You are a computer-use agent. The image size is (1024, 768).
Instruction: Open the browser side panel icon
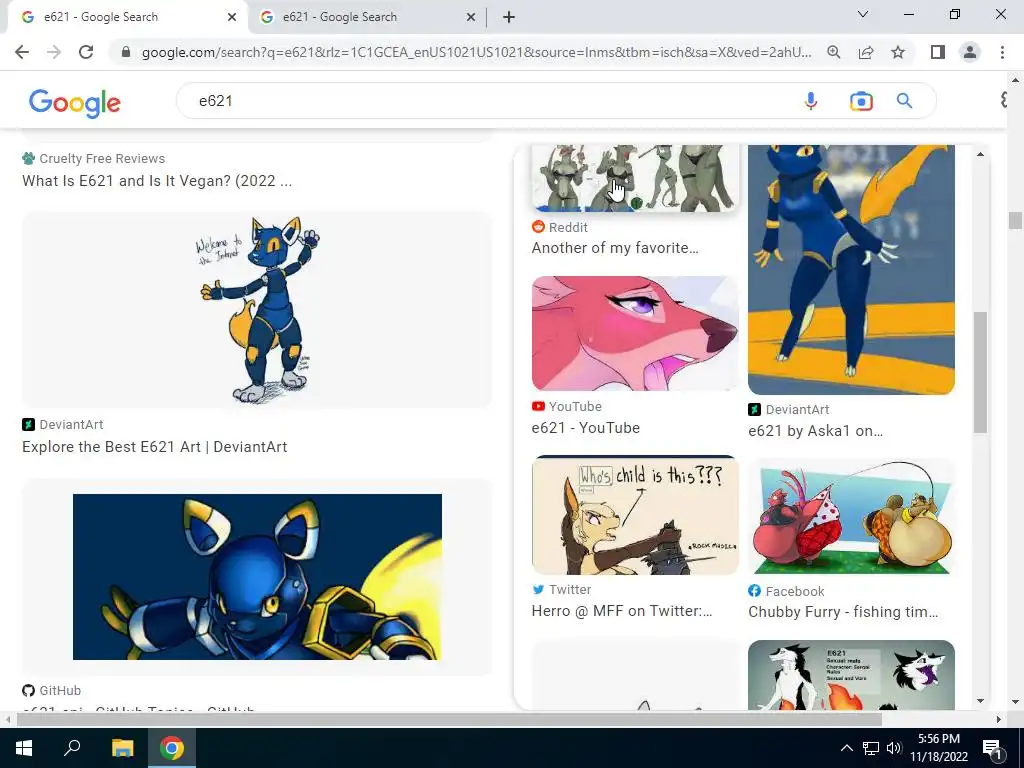pos(938,52)
